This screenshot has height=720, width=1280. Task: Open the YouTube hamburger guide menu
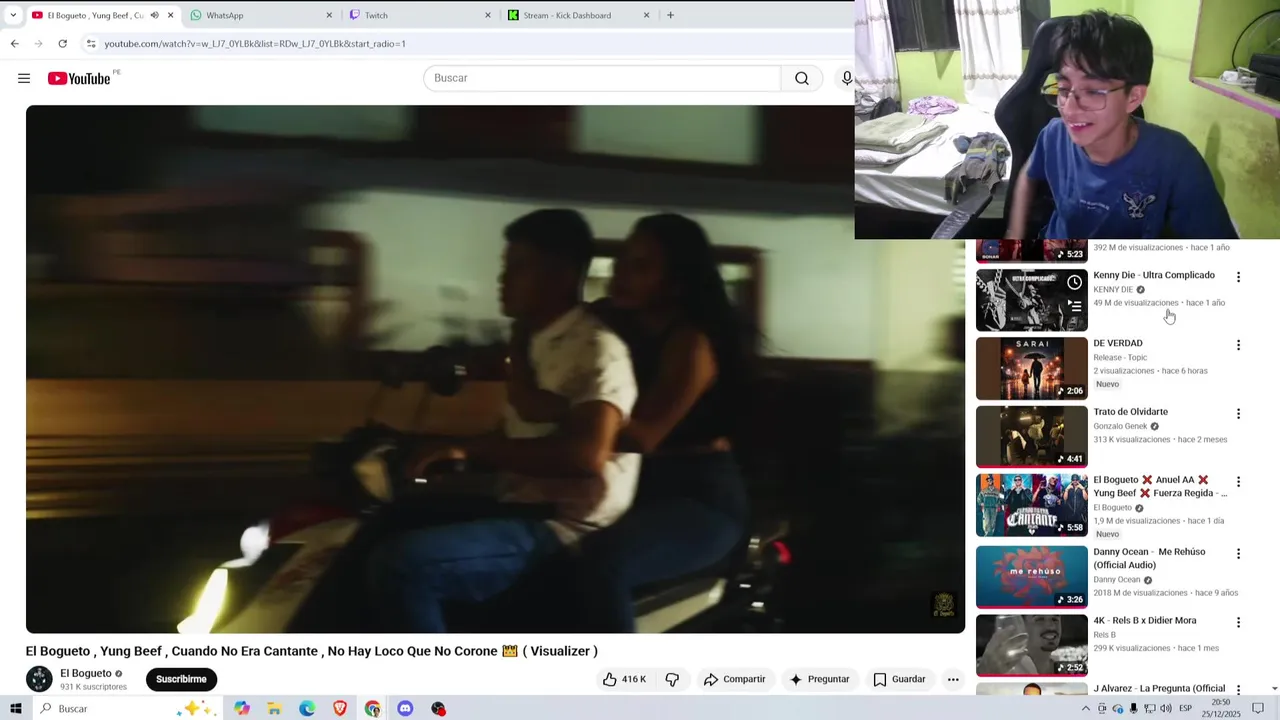pos(24,78)
